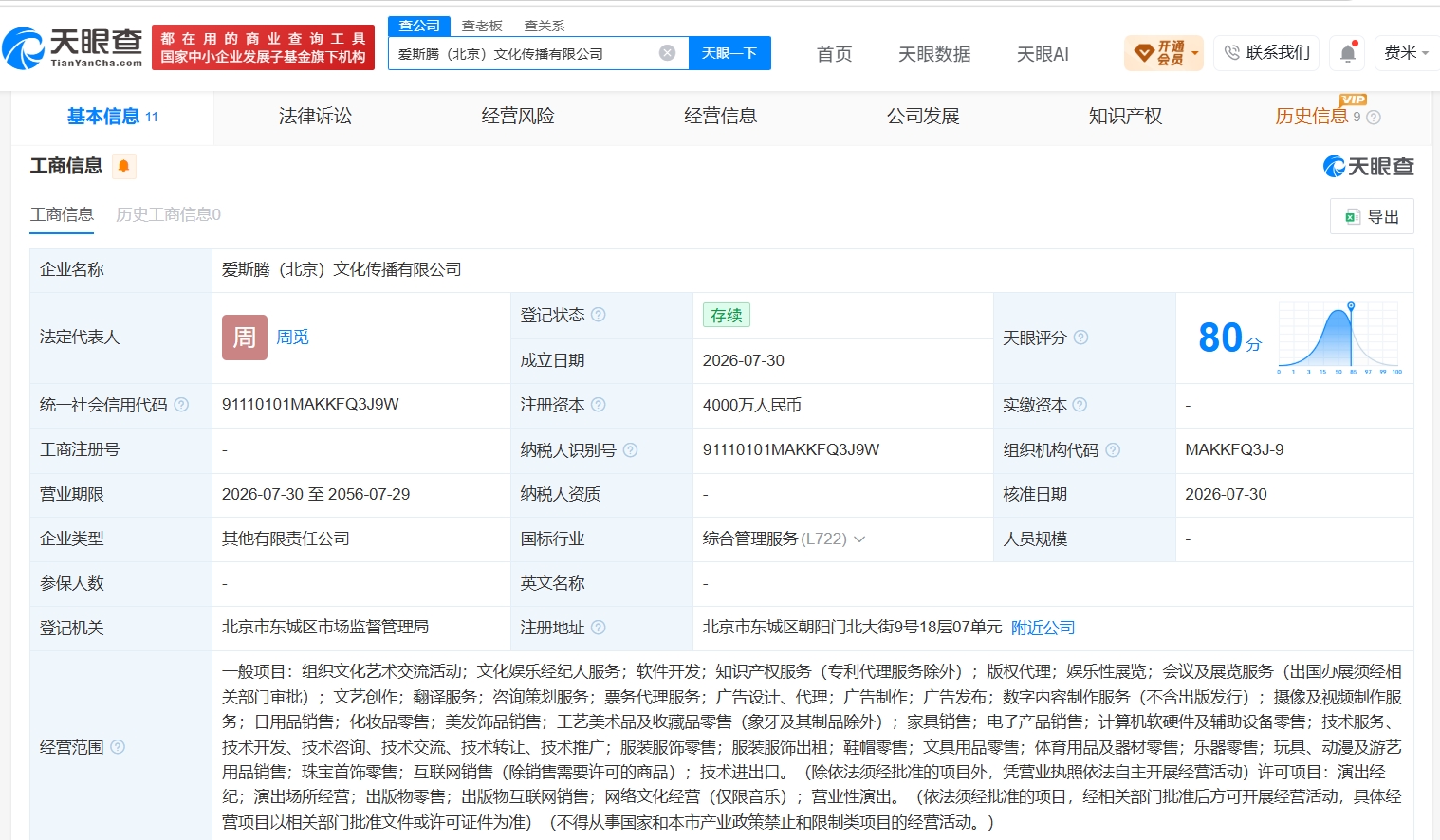The image size is (1440, 840).
Task: Click company name 爱斯腾（北京）文化传播有限公司 in table
Action: click(x=342, y=269)
